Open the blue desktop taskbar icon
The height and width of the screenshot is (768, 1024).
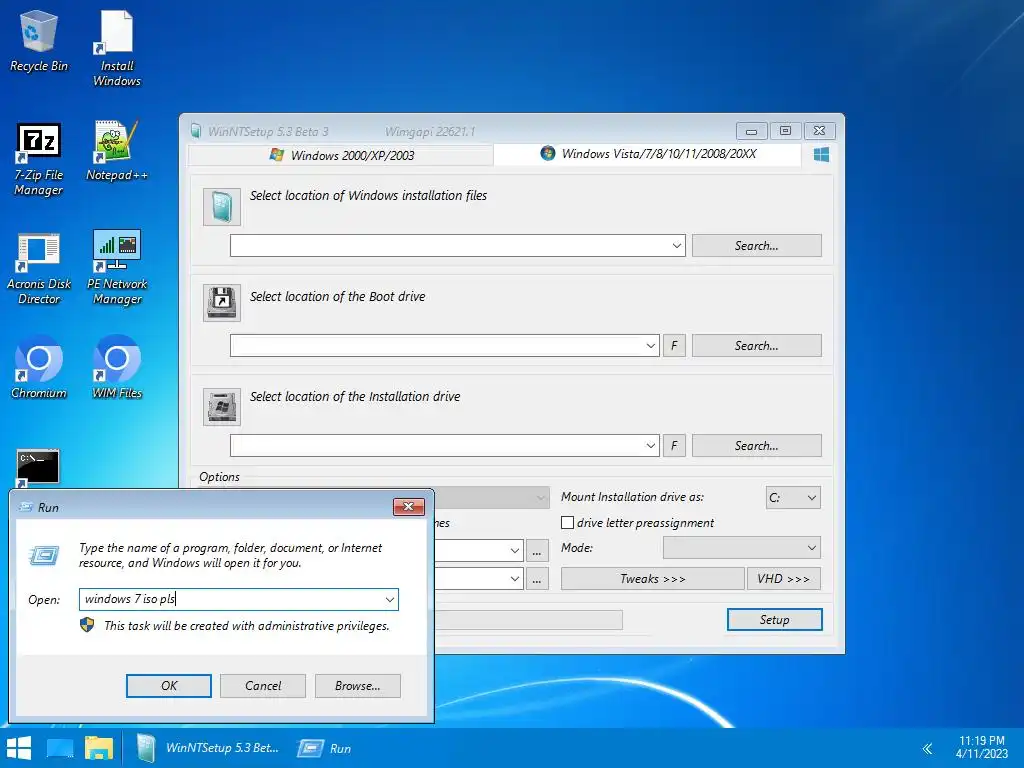coord(60,748)
